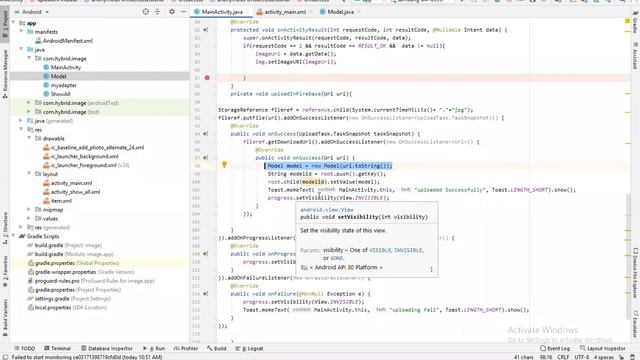Image resolution: width=640 pixels, height=360 pixels.
Task: Open the Build tool window
Action: (x=216, y=349)
